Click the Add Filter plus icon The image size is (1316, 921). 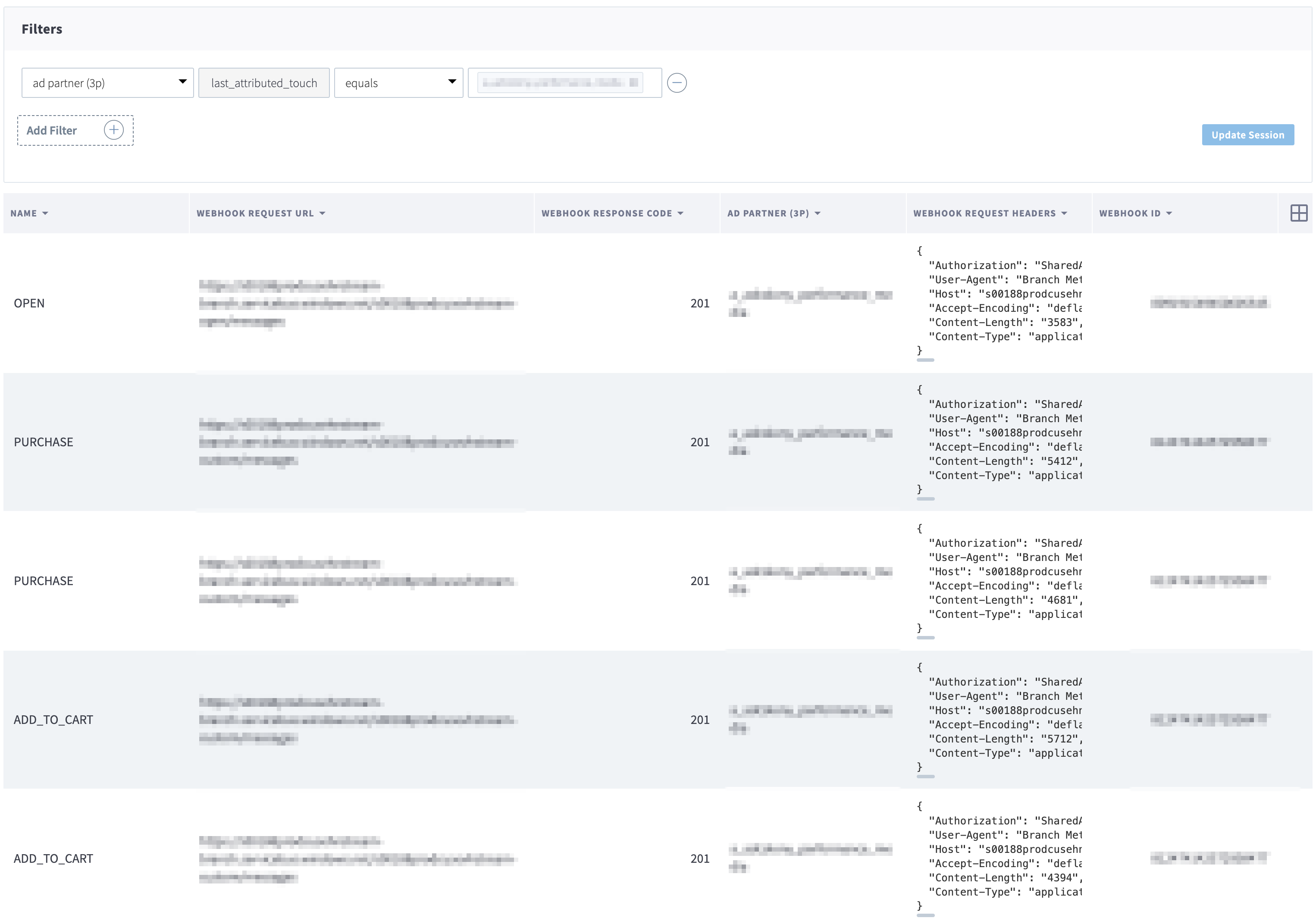(113, 130)
